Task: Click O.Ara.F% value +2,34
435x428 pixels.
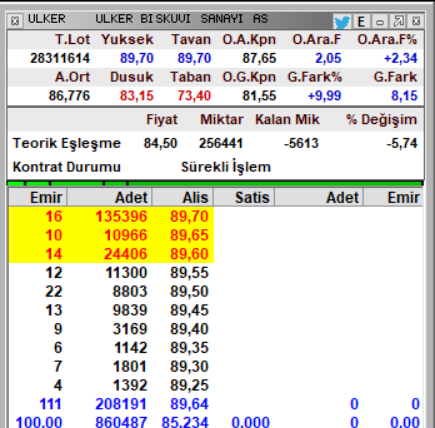Action: pos(400,58)
